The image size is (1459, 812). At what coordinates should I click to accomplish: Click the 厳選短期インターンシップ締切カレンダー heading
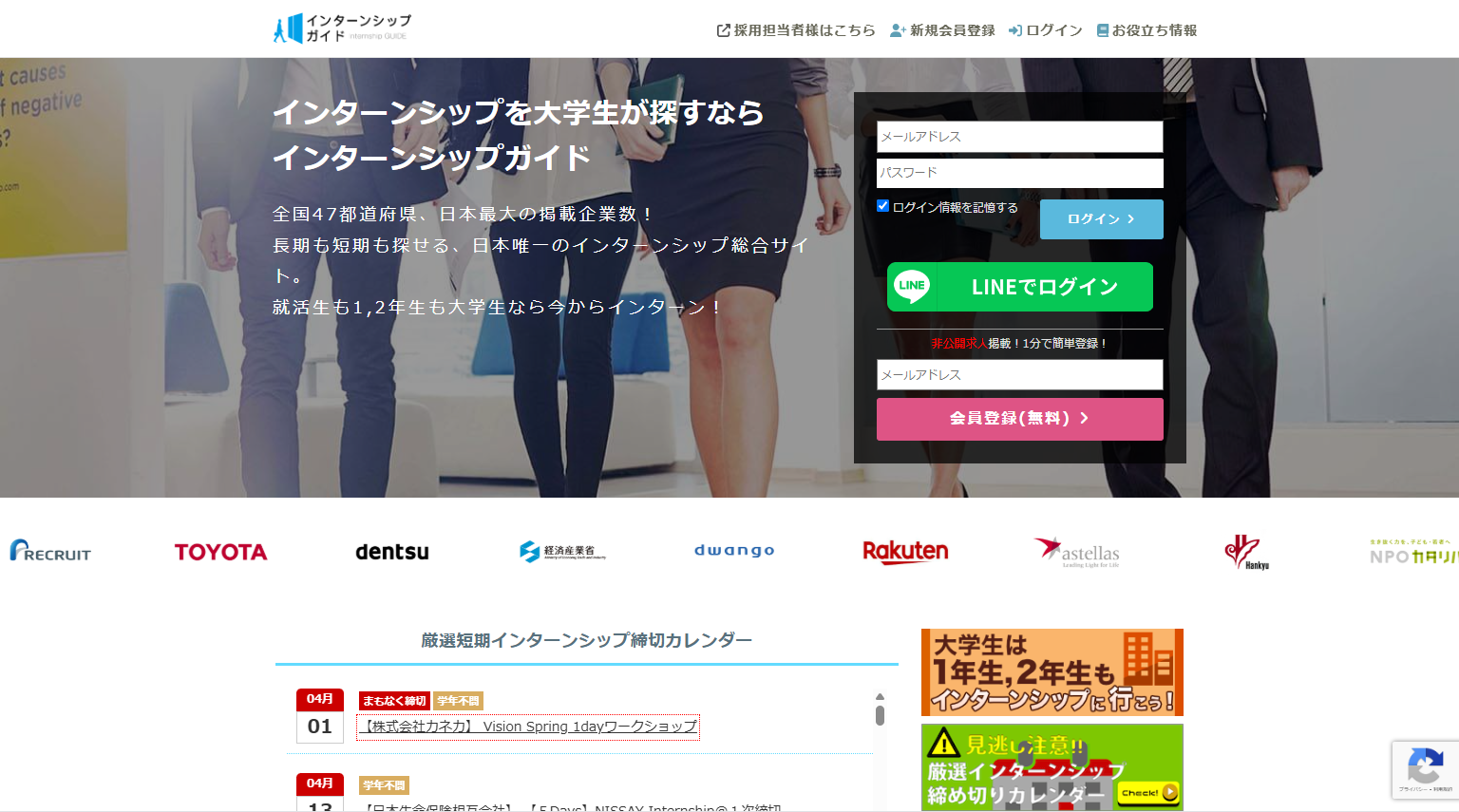586,640
